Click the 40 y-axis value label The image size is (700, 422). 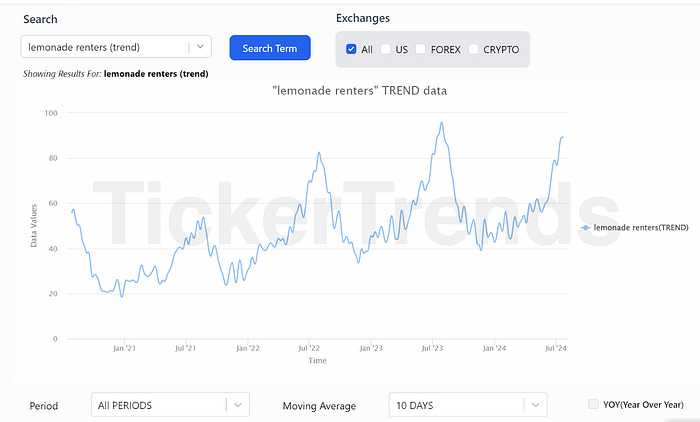pyautogui.click(x=53, y=249)
